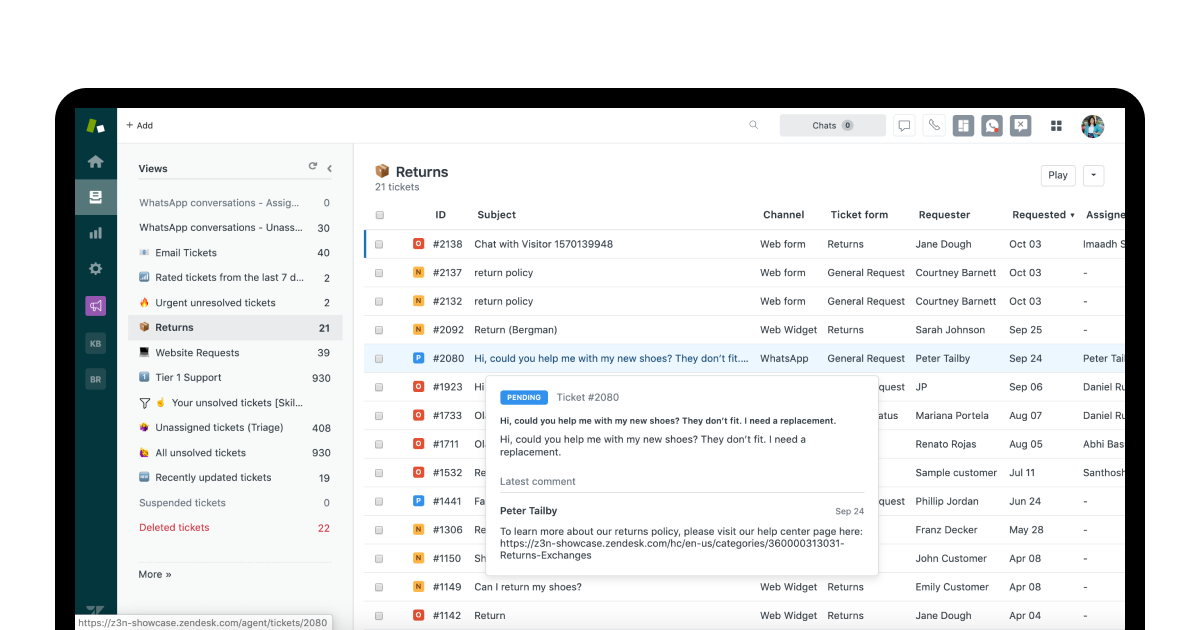
Task: Open the phone call icon in the toolbar
Action: (934, 125)
